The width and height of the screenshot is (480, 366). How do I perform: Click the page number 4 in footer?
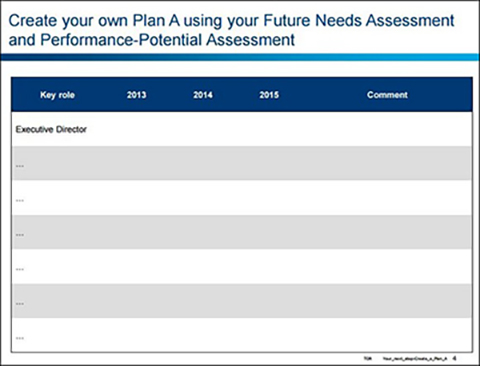point(455,359)
